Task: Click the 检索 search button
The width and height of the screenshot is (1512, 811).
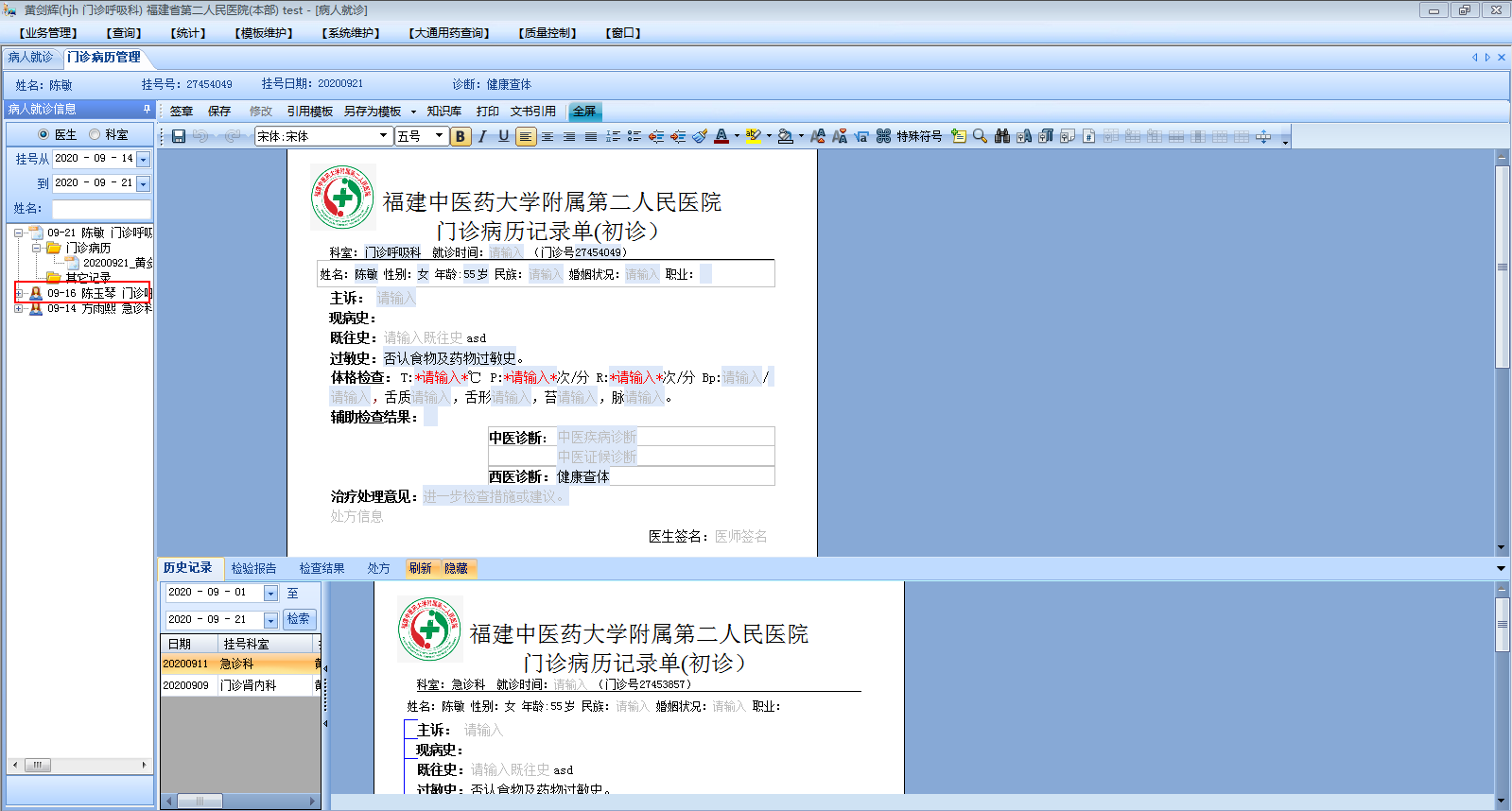Action: click(x=299, y=619)
